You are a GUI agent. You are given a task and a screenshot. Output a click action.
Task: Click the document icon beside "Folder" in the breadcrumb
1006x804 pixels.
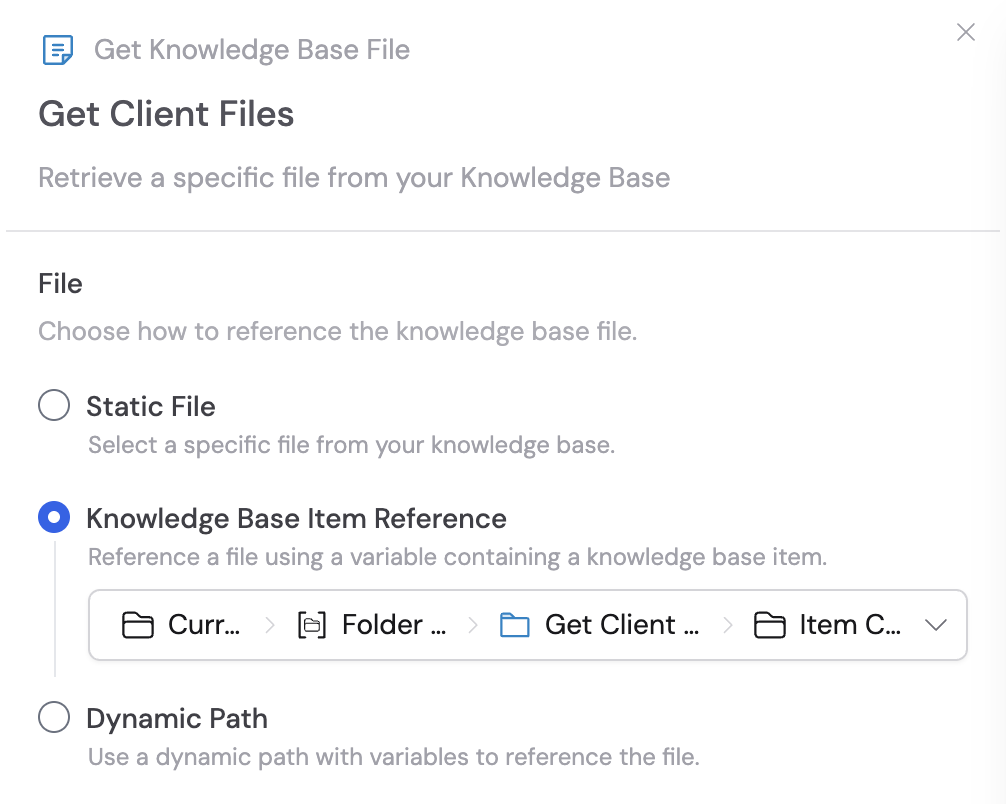coord(313,624)
